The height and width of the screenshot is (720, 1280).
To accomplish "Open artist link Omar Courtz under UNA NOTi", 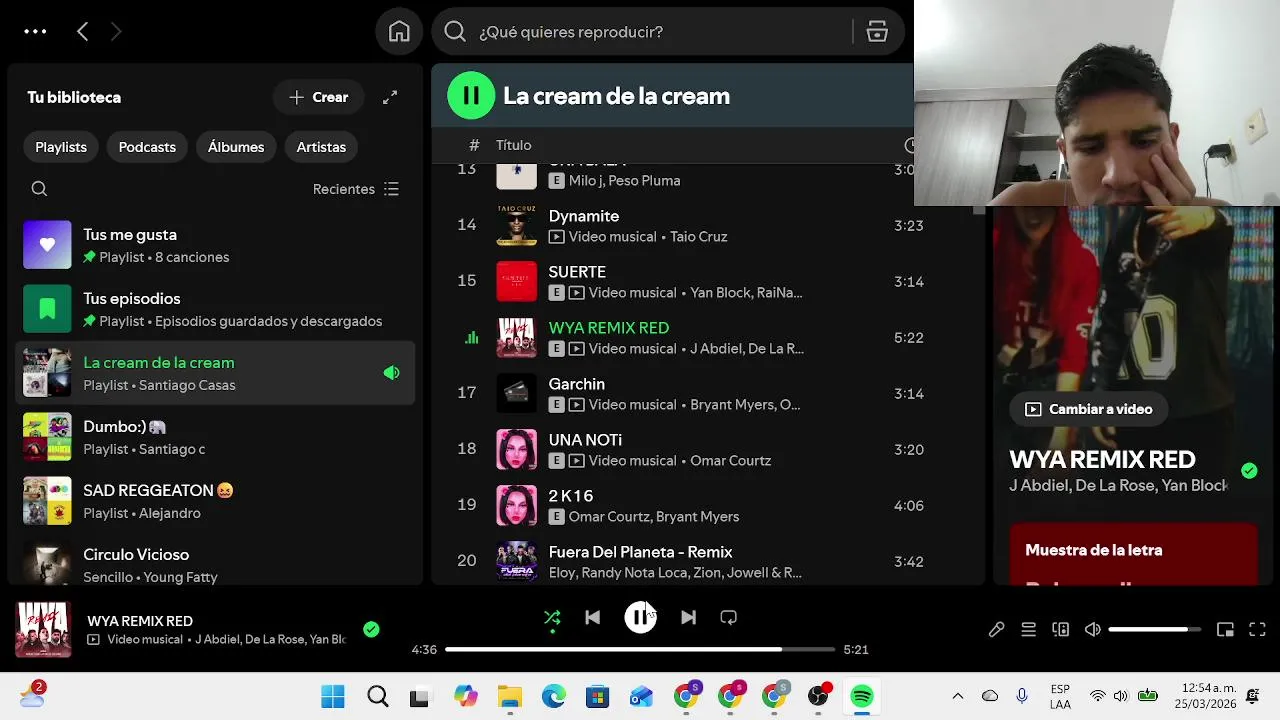I will click(731, 461).
